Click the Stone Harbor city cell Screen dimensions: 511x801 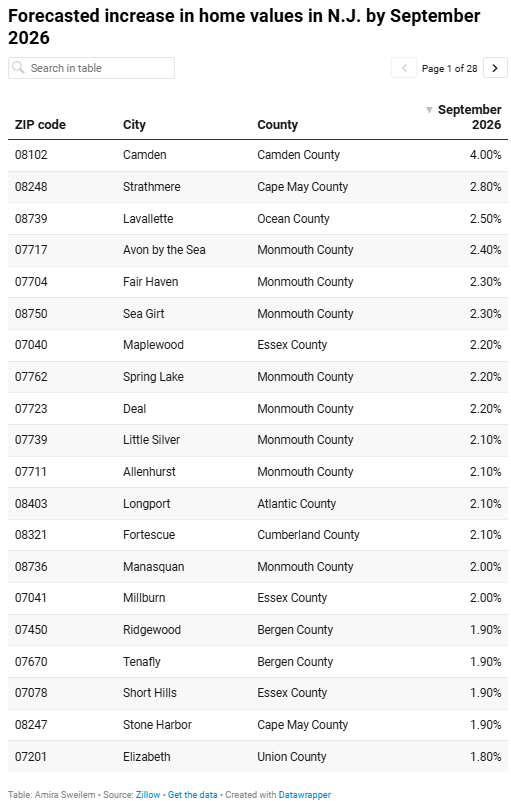click(157, 725)
